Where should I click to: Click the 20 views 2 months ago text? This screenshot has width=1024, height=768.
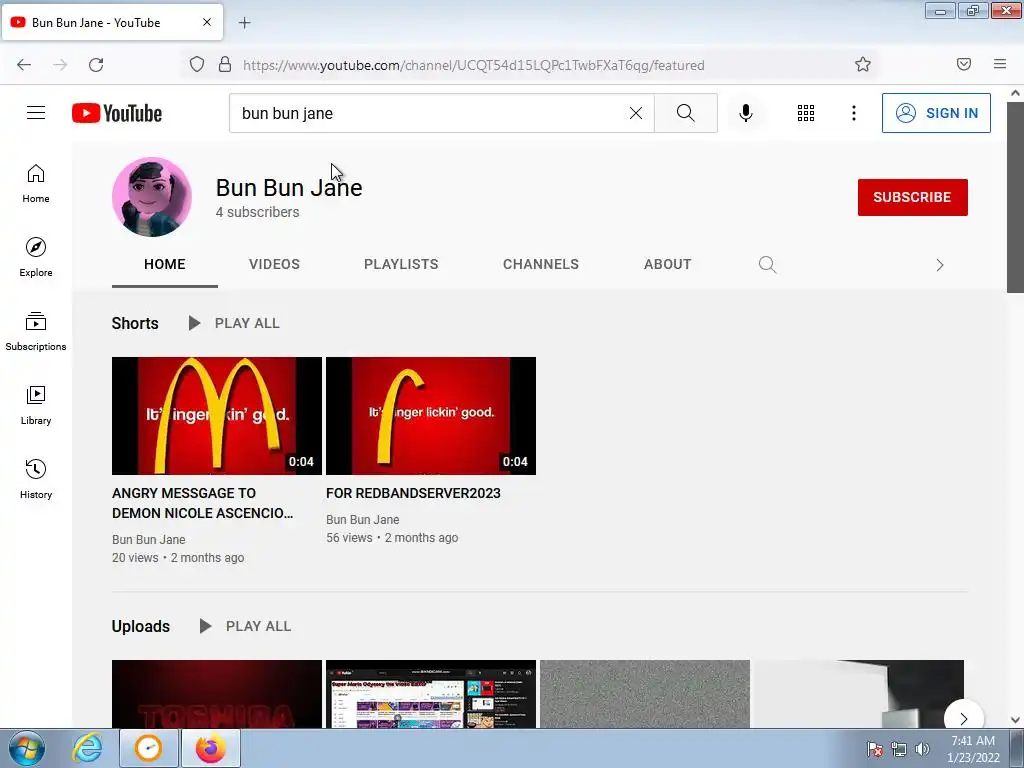point(178,558)
